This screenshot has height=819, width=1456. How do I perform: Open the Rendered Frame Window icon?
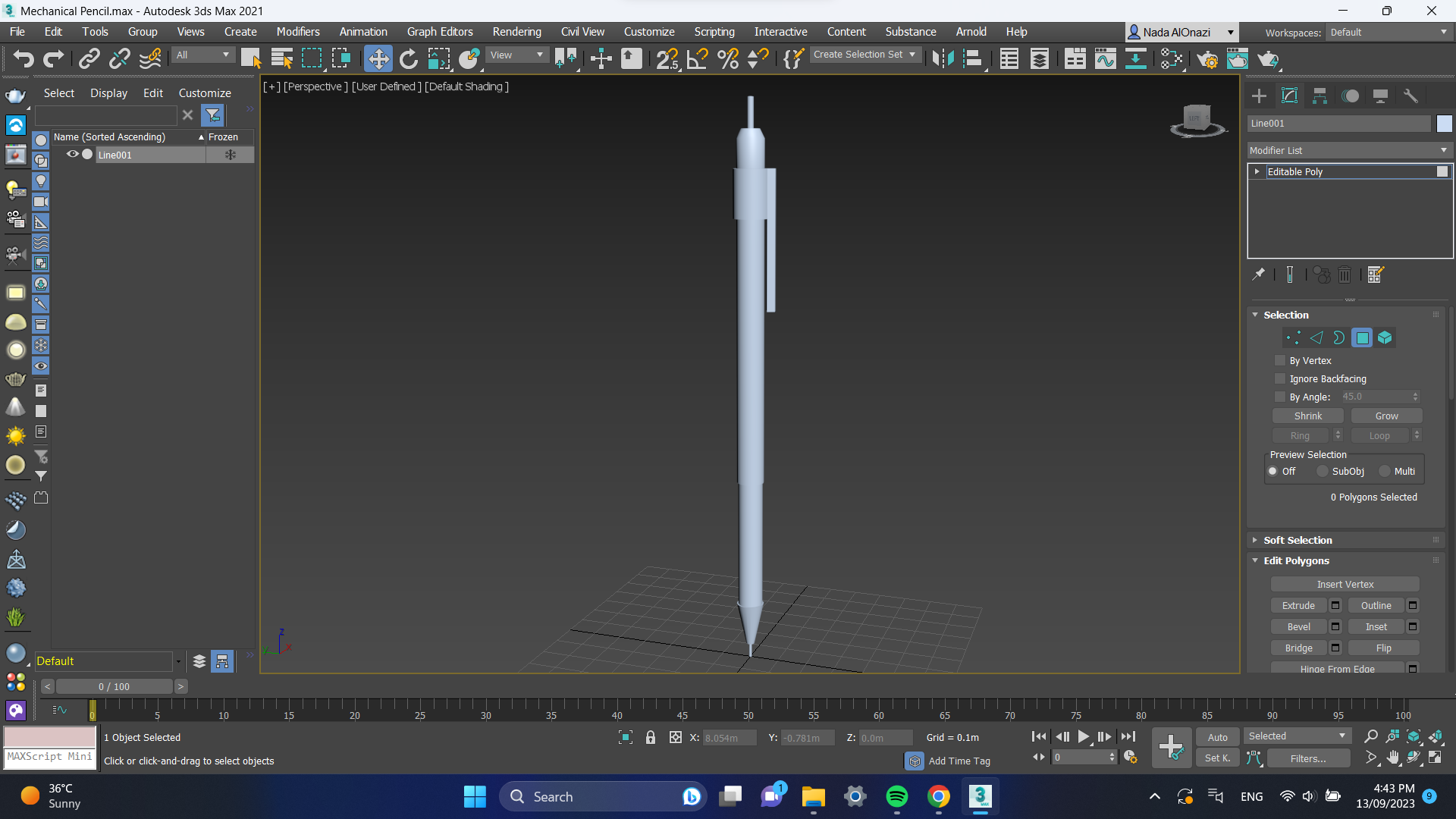[x=1238, y=58]
